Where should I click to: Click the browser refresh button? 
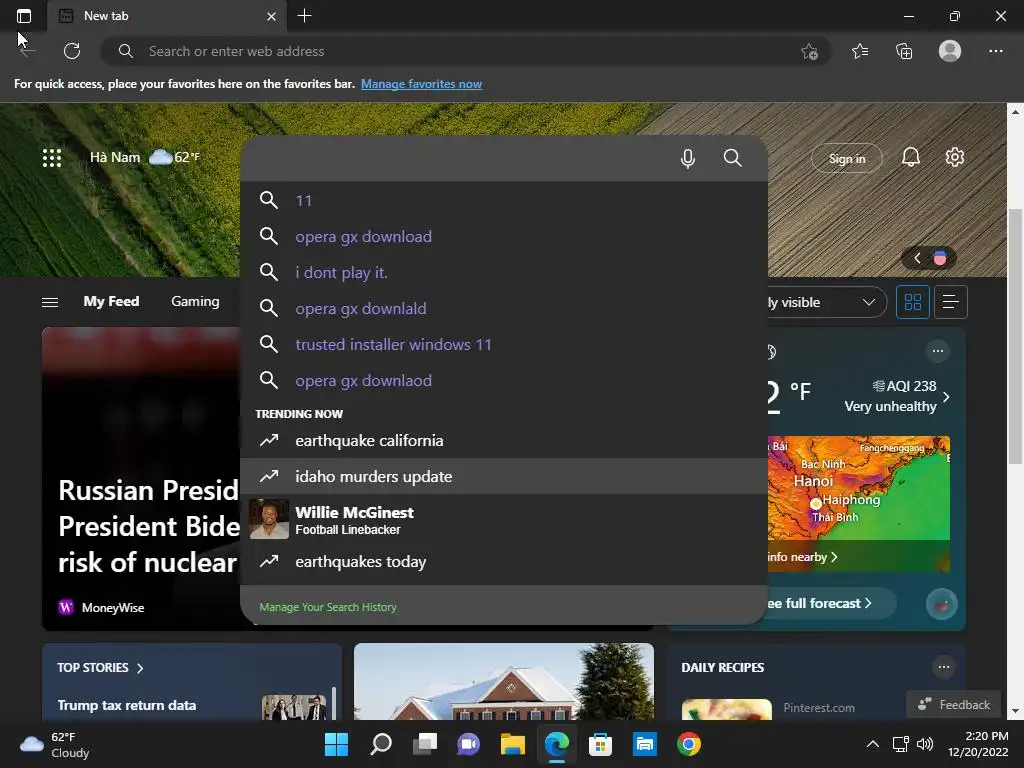coord(72,51)
